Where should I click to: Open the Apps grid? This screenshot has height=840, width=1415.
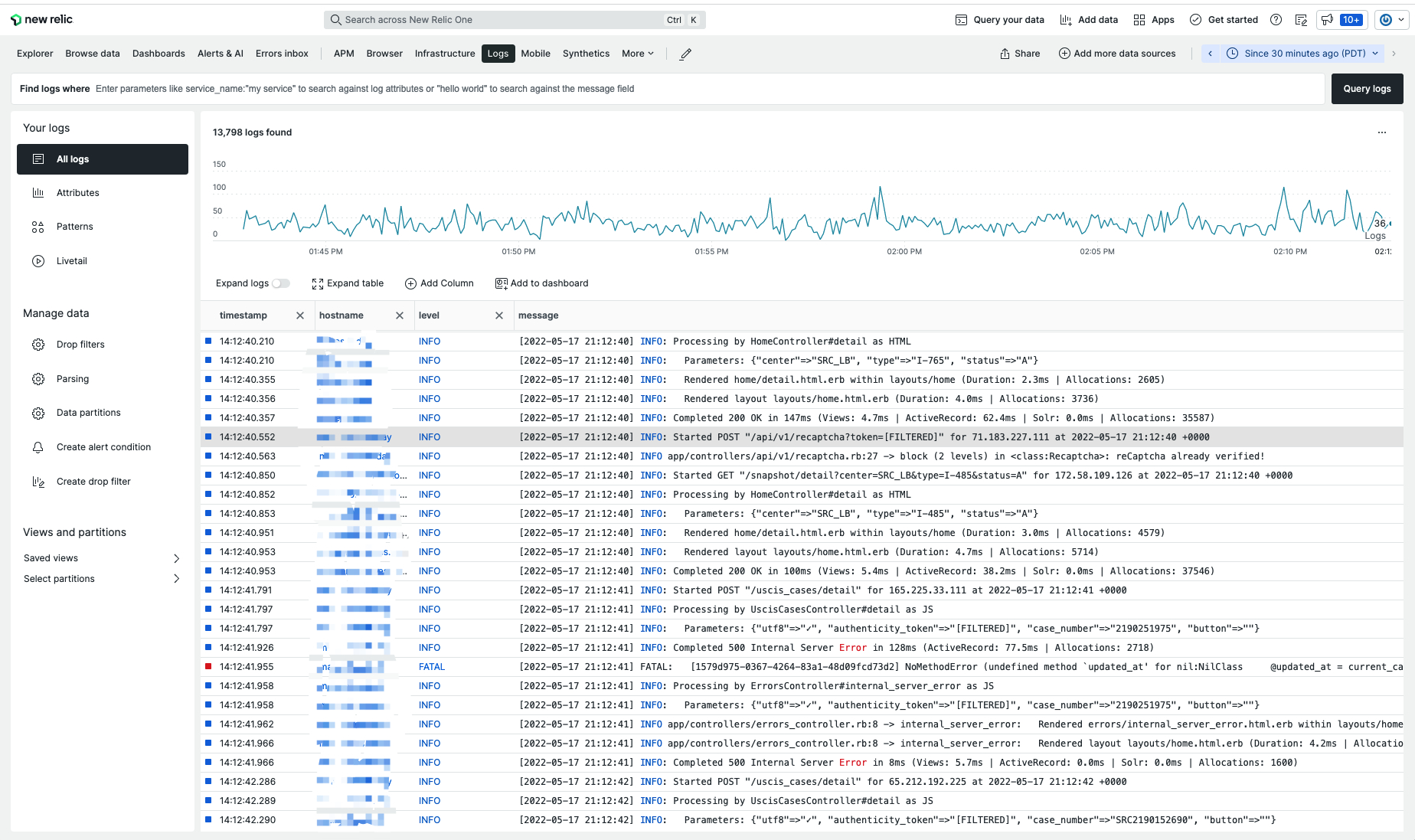tap(1153, 20)
